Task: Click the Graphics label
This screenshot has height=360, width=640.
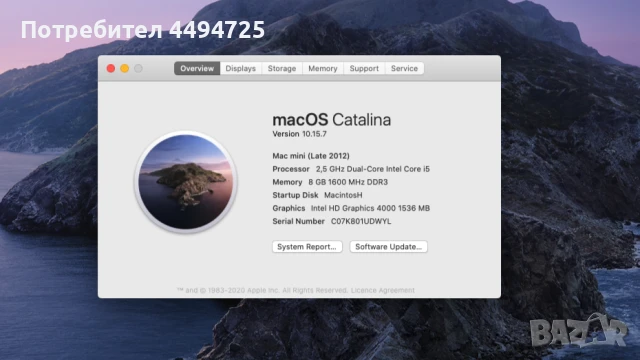Action: [x=289, y=208]
